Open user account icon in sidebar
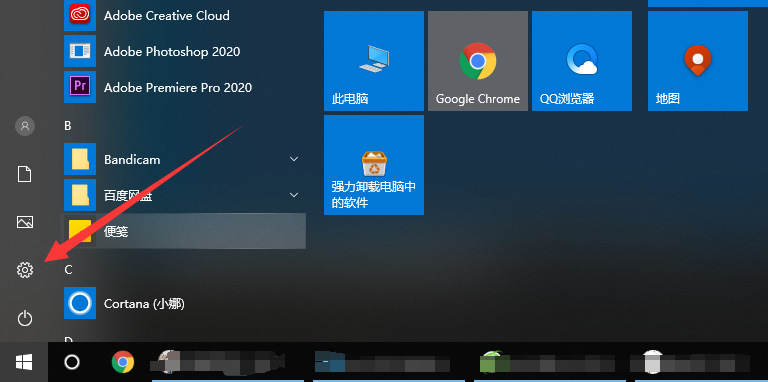768x382 pixels. coord(25,126)
